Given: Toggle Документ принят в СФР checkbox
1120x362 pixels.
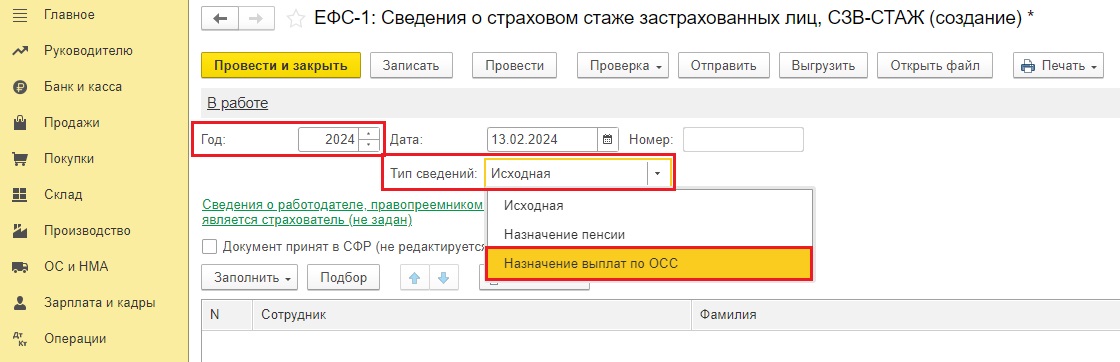Looking at the screenshot, I should (x=209, y=246).
